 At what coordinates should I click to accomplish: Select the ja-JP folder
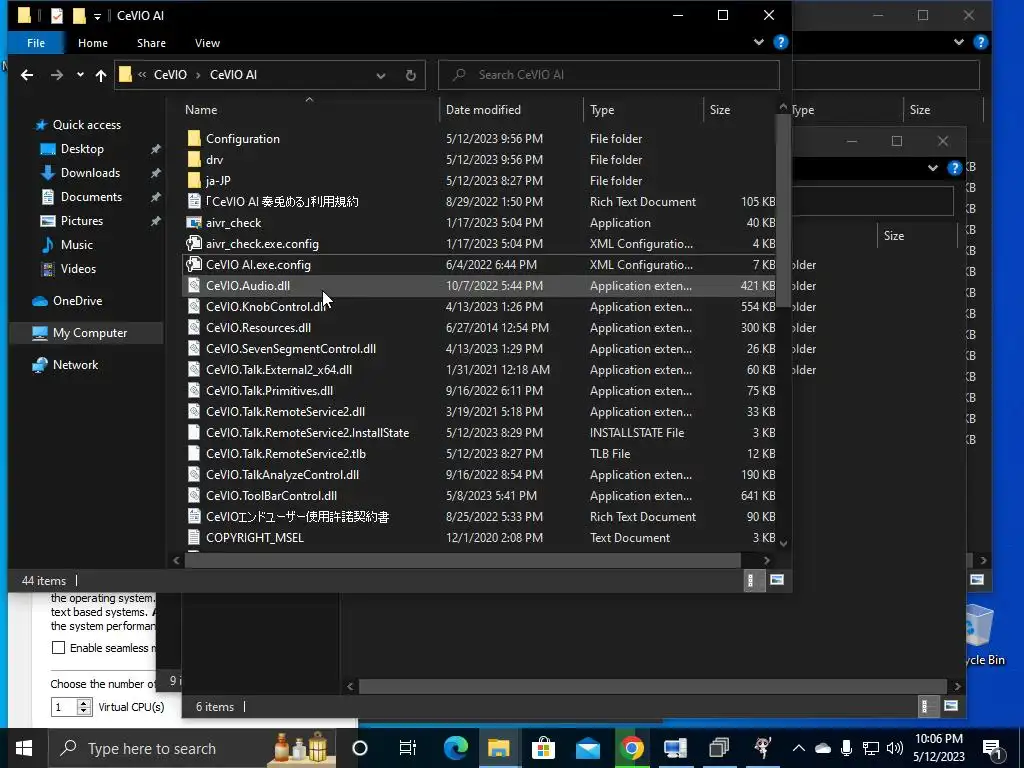click(218, 181)
